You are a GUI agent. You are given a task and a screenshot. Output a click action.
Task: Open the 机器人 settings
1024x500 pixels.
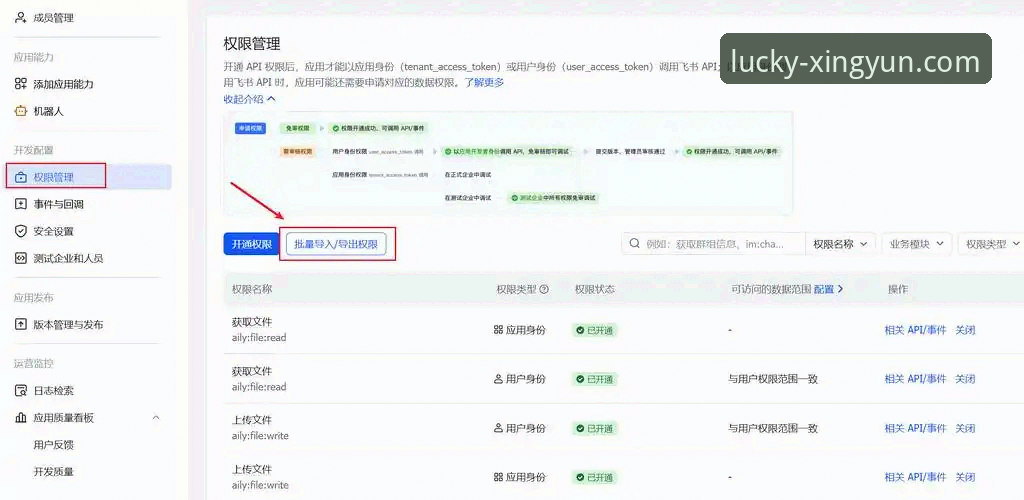point(48,112)
